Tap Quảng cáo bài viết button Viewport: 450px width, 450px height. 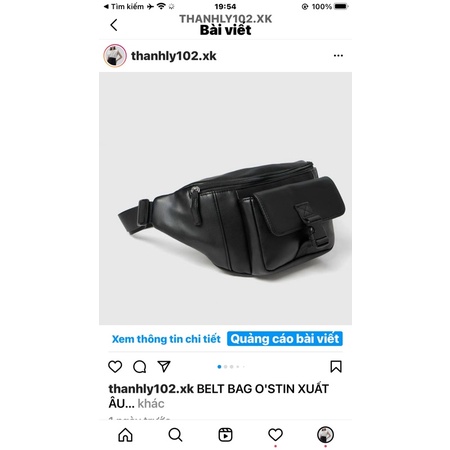tap(285, 339)
